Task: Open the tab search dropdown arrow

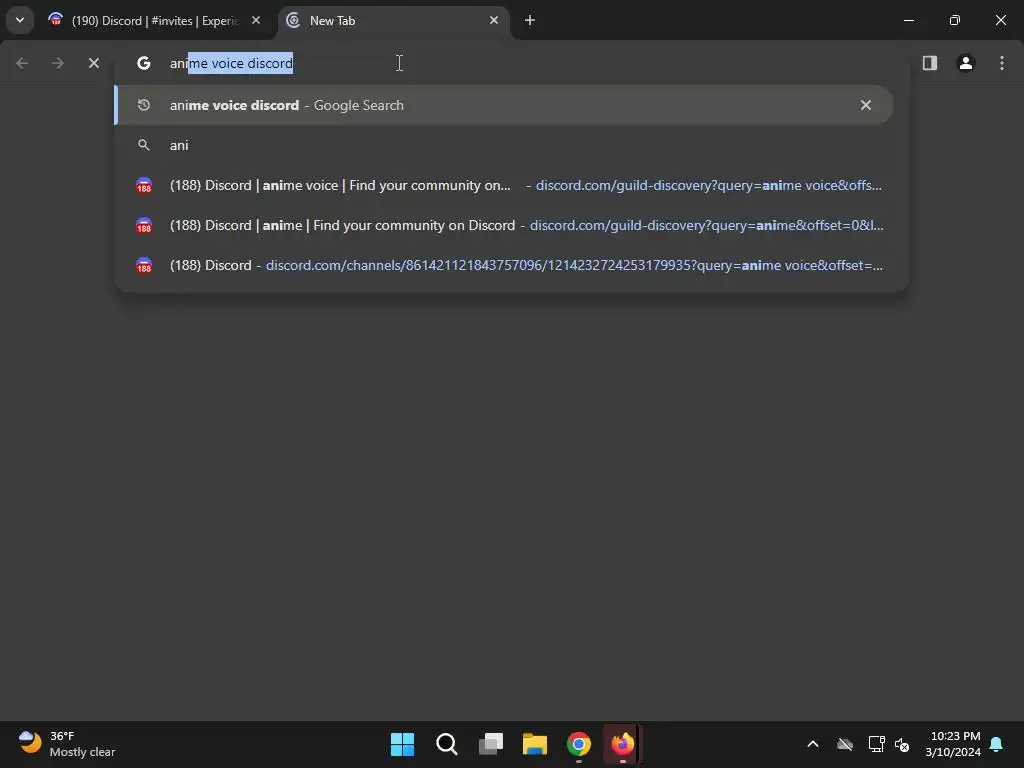Action: [x=20, y=20]
